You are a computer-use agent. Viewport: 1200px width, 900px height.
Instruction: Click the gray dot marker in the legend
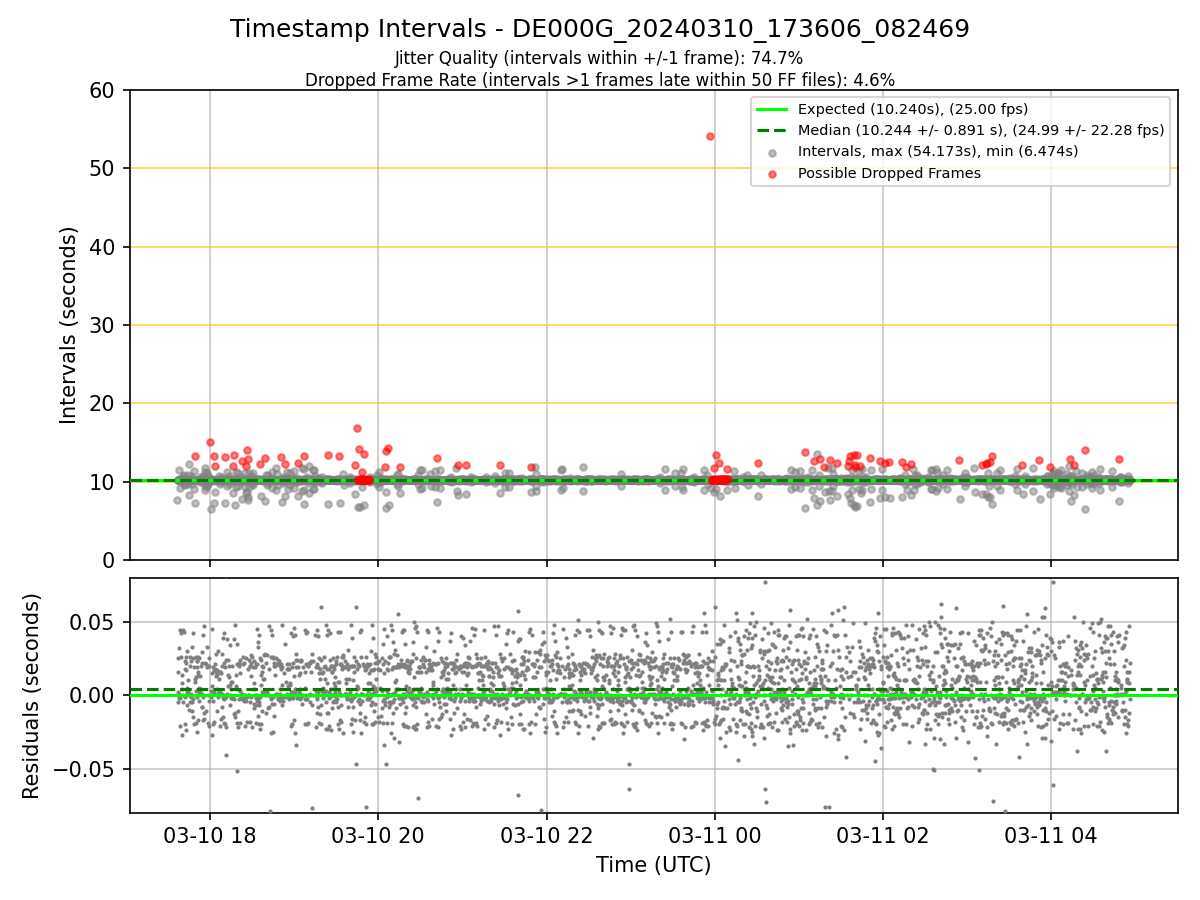coord(772,152)
